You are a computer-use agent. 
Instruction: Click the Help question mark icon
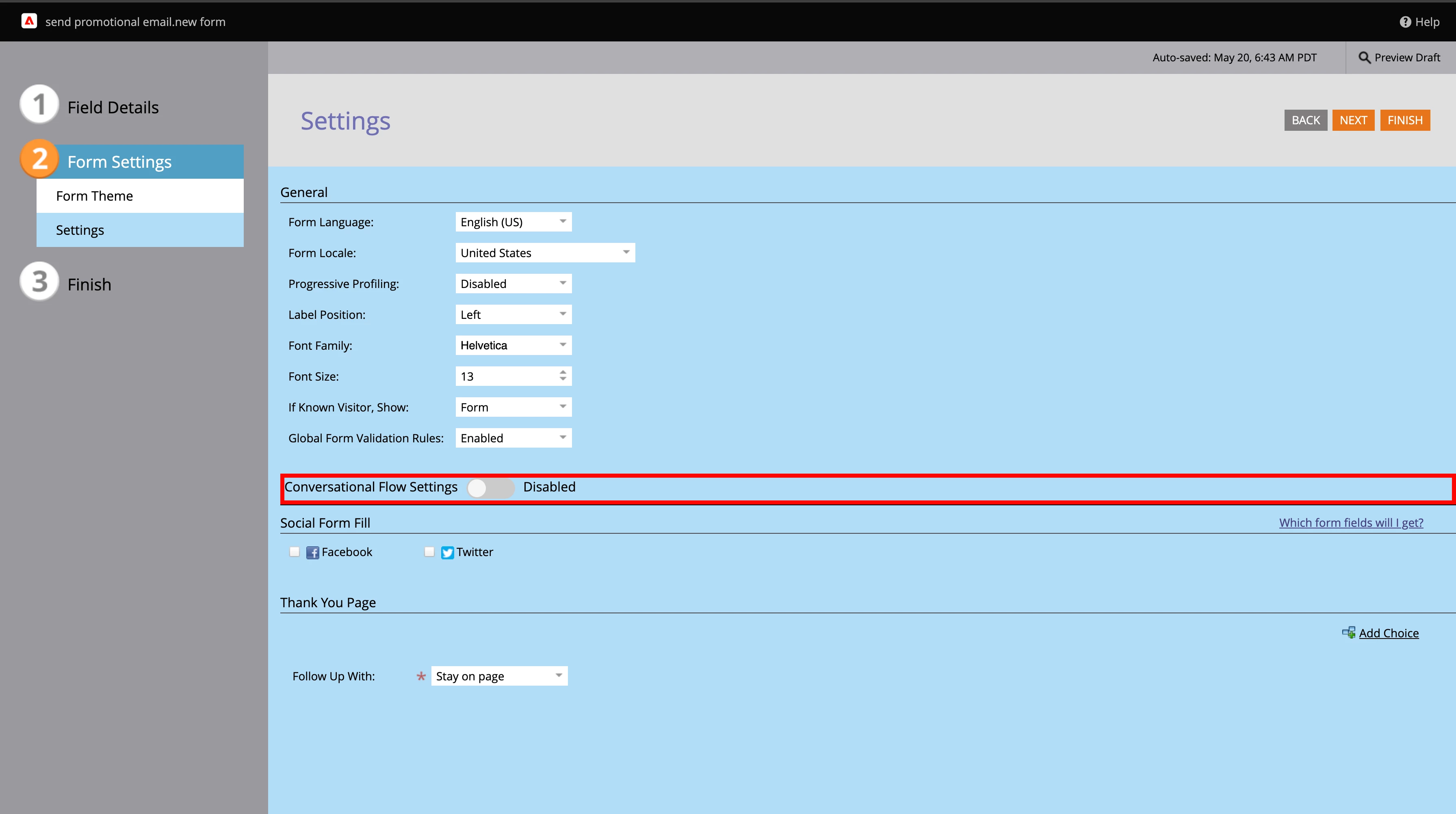tap(1405, 22)
